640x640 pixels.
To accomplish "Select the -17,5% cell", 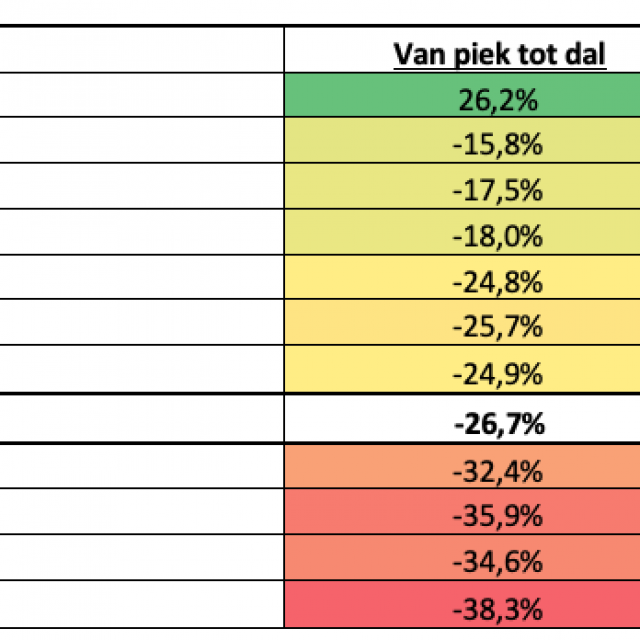I will click(496, 190).
